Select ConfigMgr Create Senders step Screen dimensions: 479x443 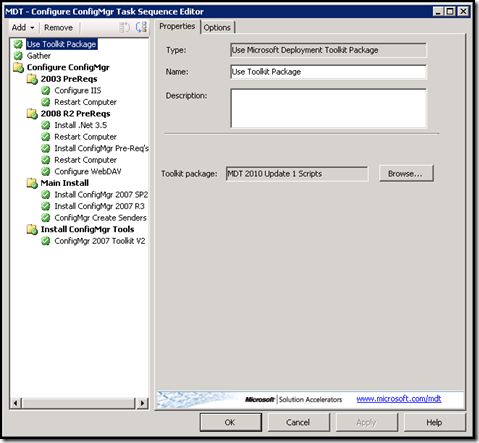[x=100, y=218]
